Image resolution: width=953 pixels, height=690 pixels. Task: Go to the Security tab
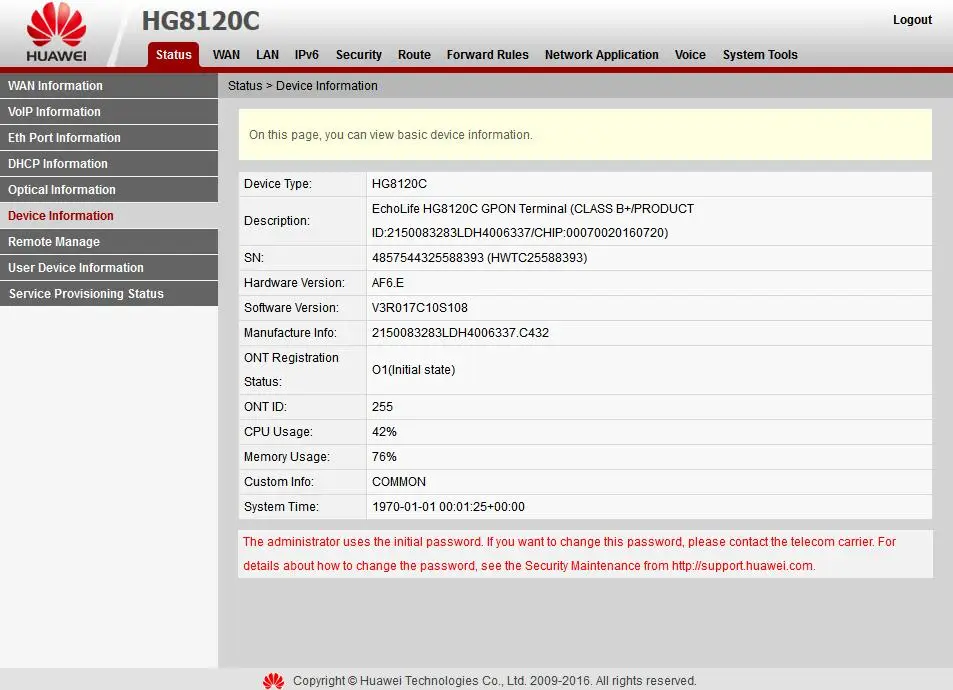coord(359,55)
